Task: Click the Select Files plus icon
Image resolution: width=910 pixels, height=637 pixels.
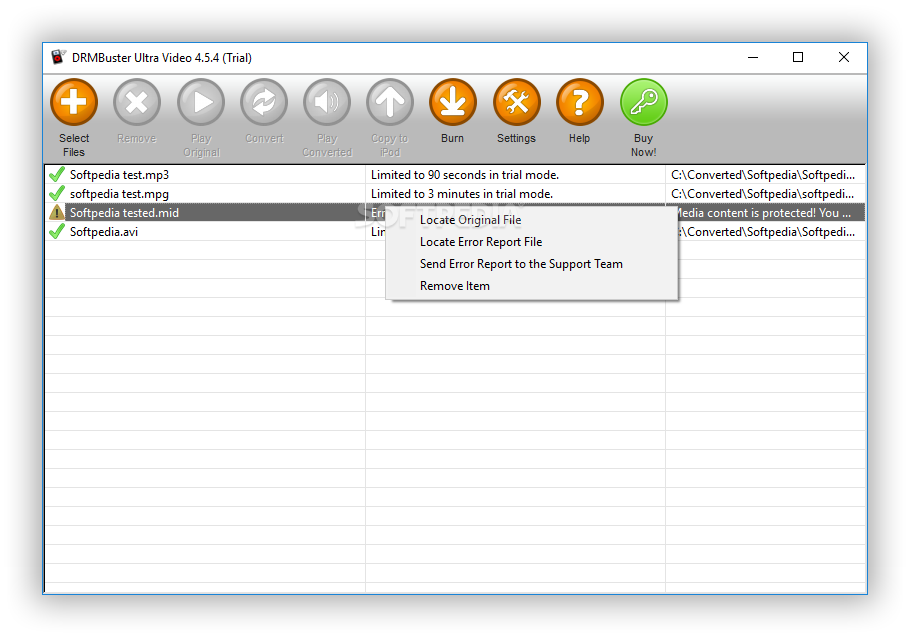Action: (x=74, y=103)
